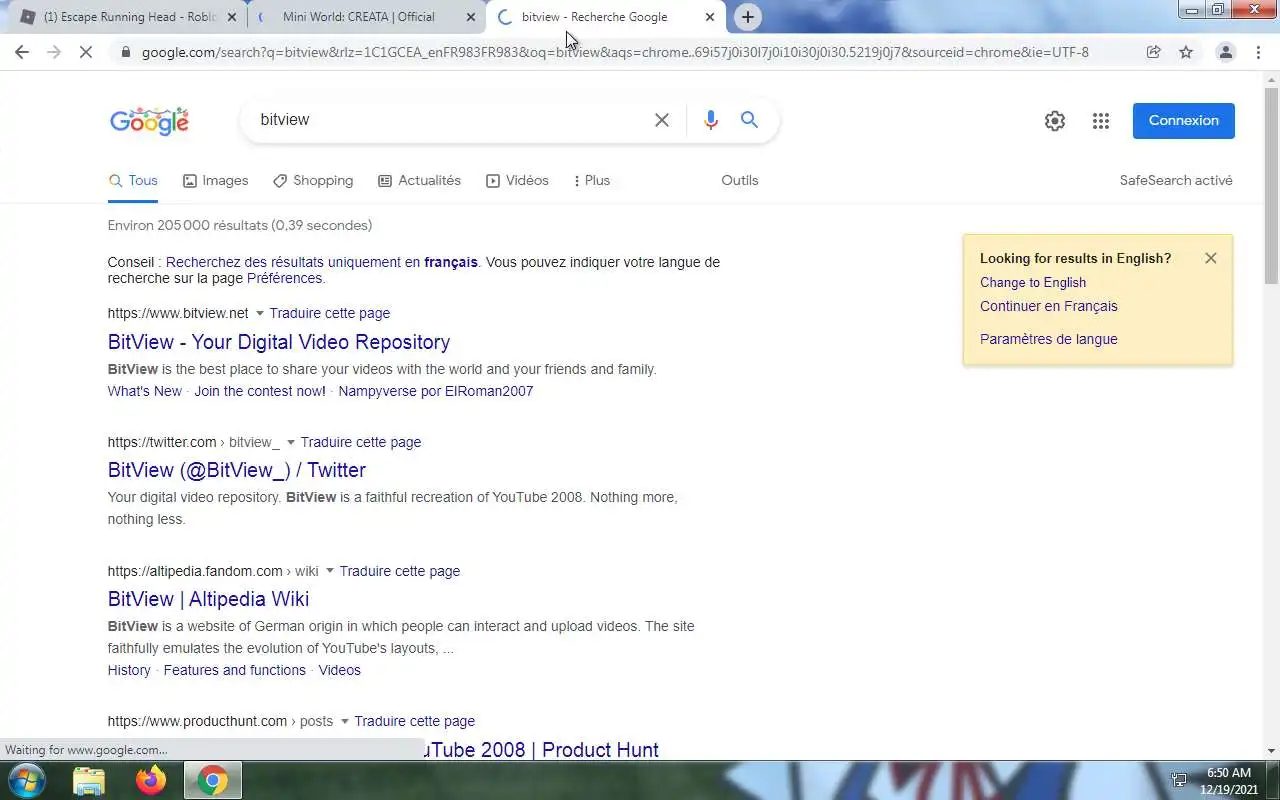Select the Tous results tab
The width and height of the screenshot is (1280, 800).
coord(133,180)
